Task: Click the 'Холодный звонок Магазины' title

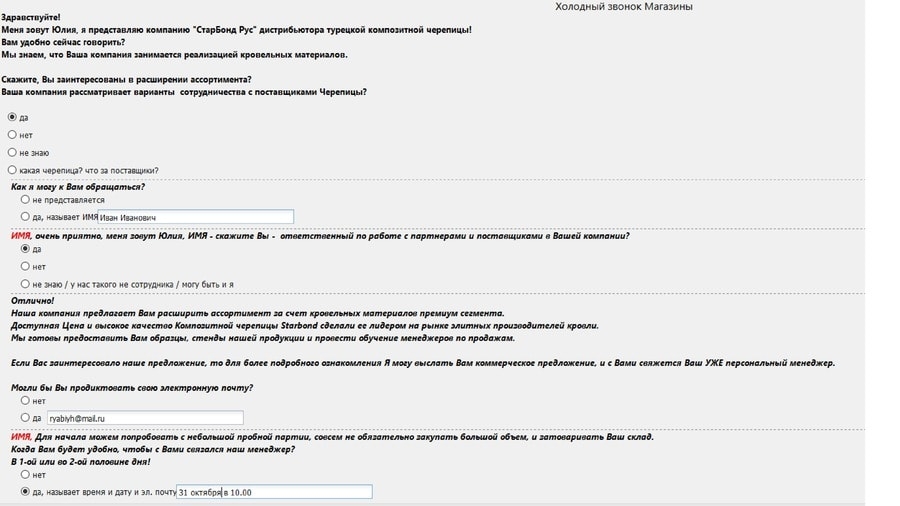Action: coord(624,7)
